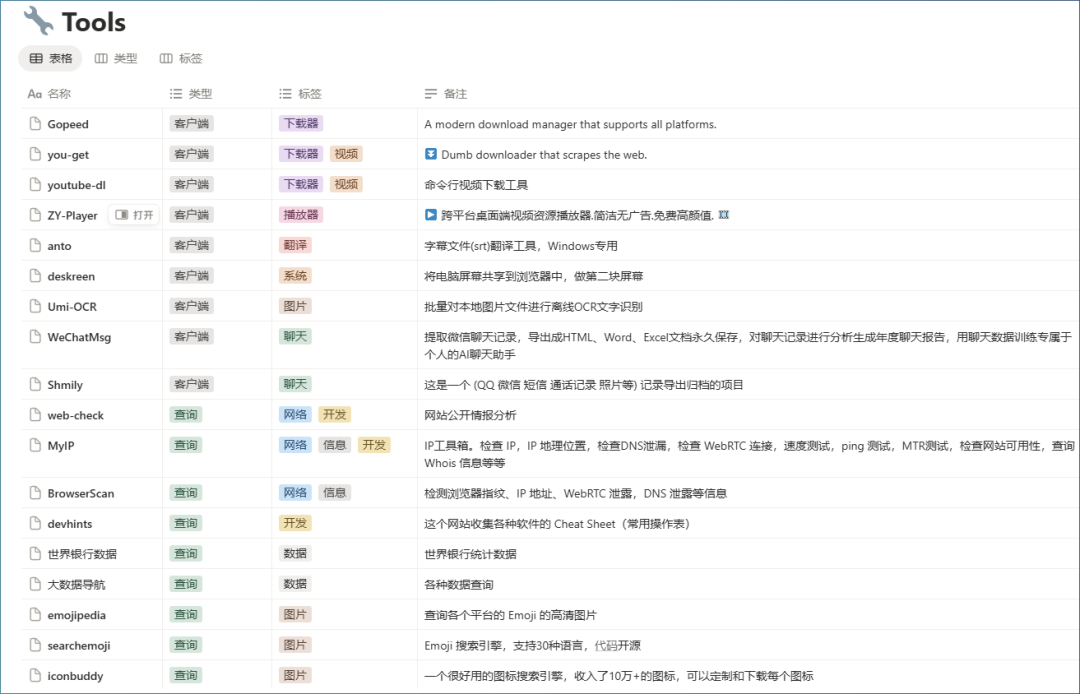Viewport: 1080px width, 694px height.
Task: Click the page icon next to 世界银行数据
Action: pyautogui.click(x=37, y=553)
